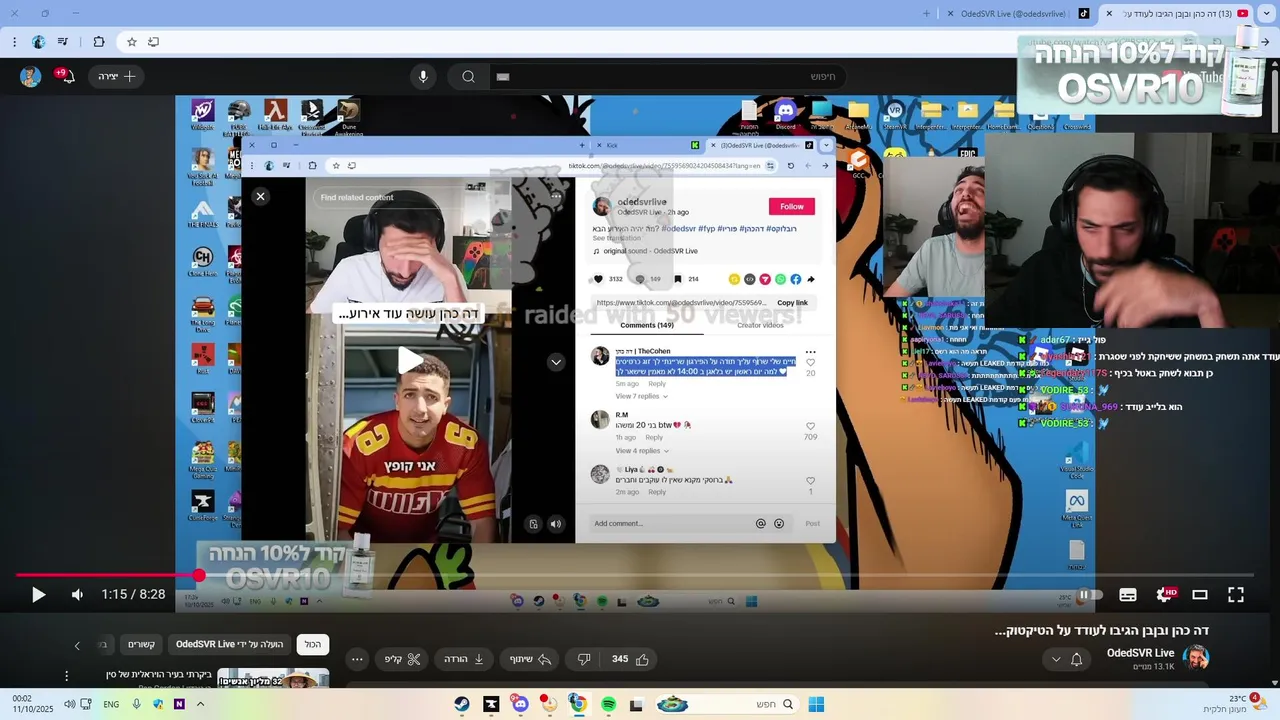This screenshot has height=720, width=1280.
Task: Click the icon next to bookmark star
Action: tap(153, 42)
